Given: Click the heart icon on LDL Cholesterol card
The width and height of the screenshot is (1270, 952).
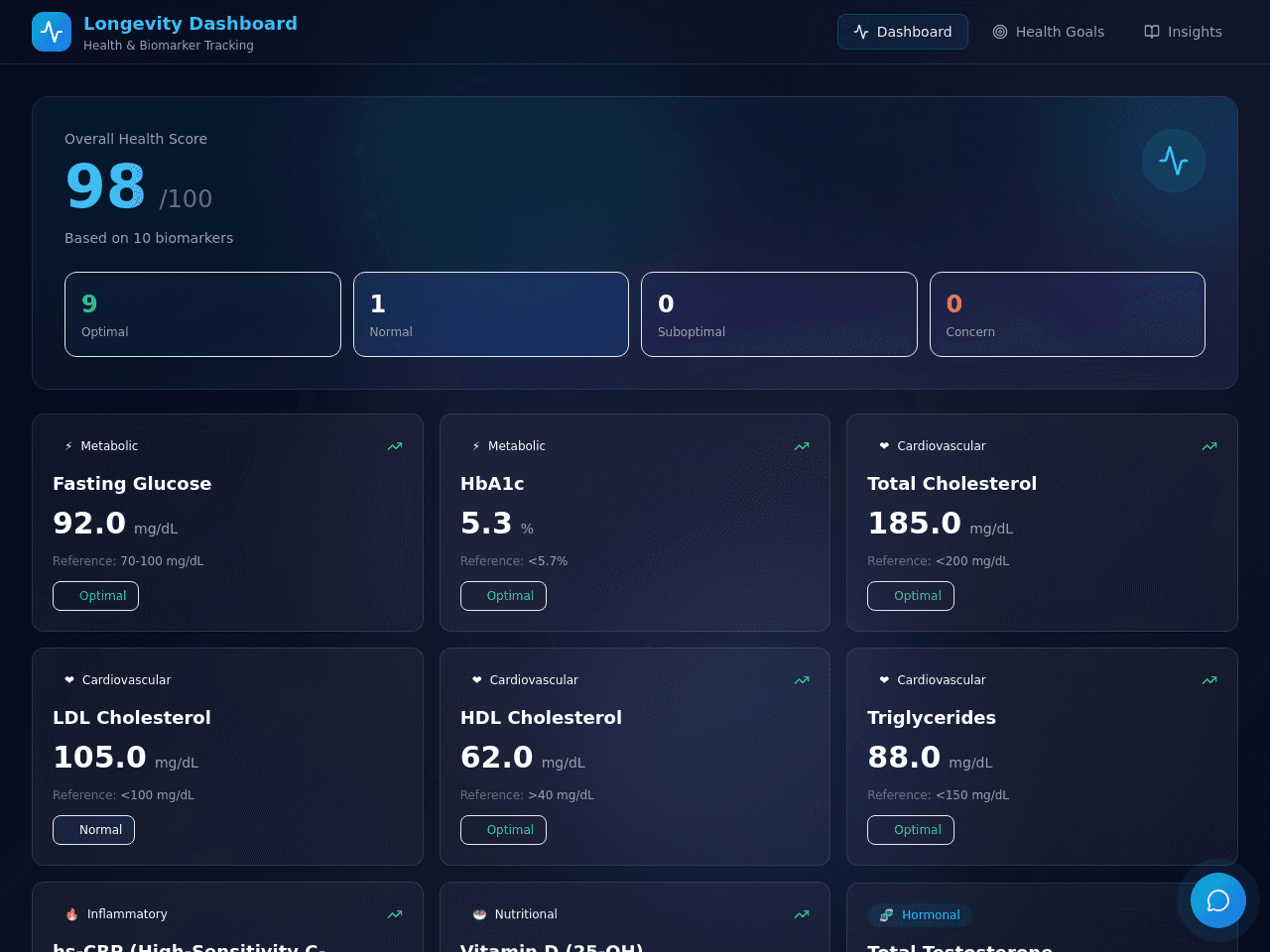Looking at the screenshot, I should click(x=69, y=680).
